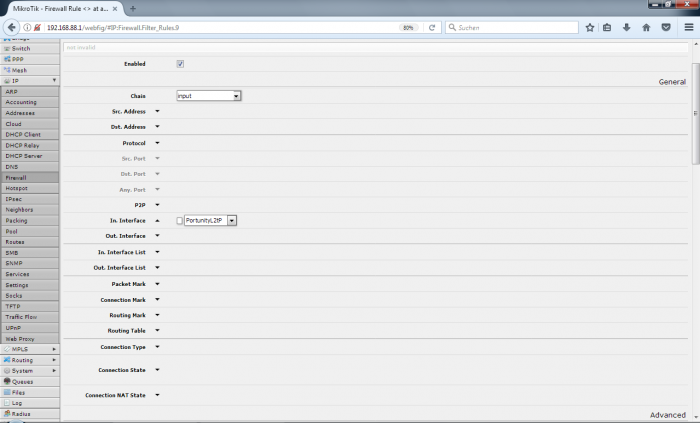Expand the Protocol field arrow

click(x=157, y=143)
